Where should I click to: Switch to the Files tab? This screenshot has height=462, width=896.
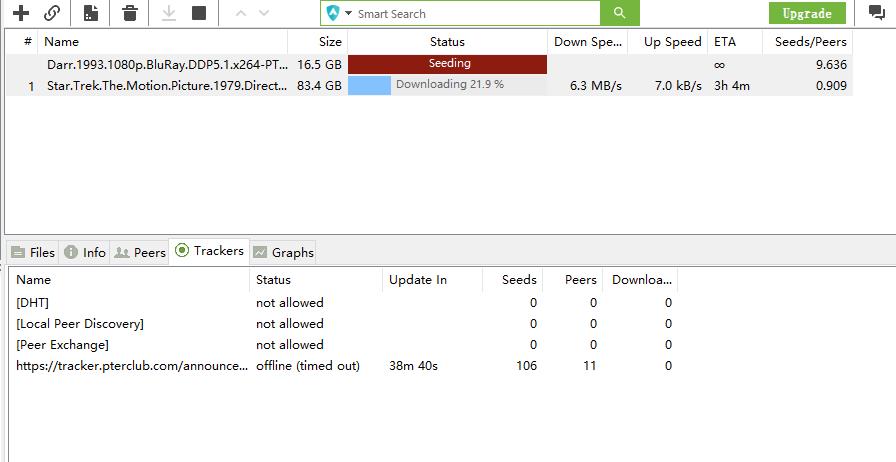coord(33,252)
